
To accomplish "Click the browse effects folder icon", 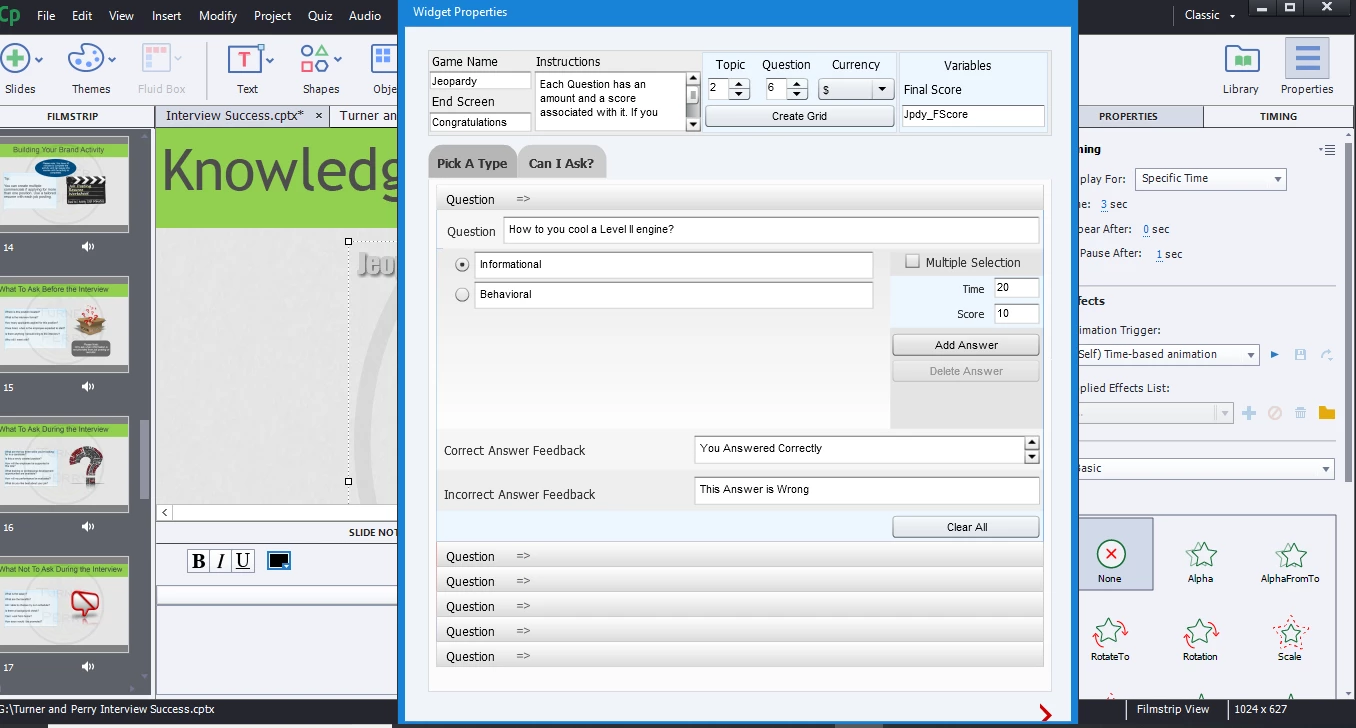I will click(1327, 413).
